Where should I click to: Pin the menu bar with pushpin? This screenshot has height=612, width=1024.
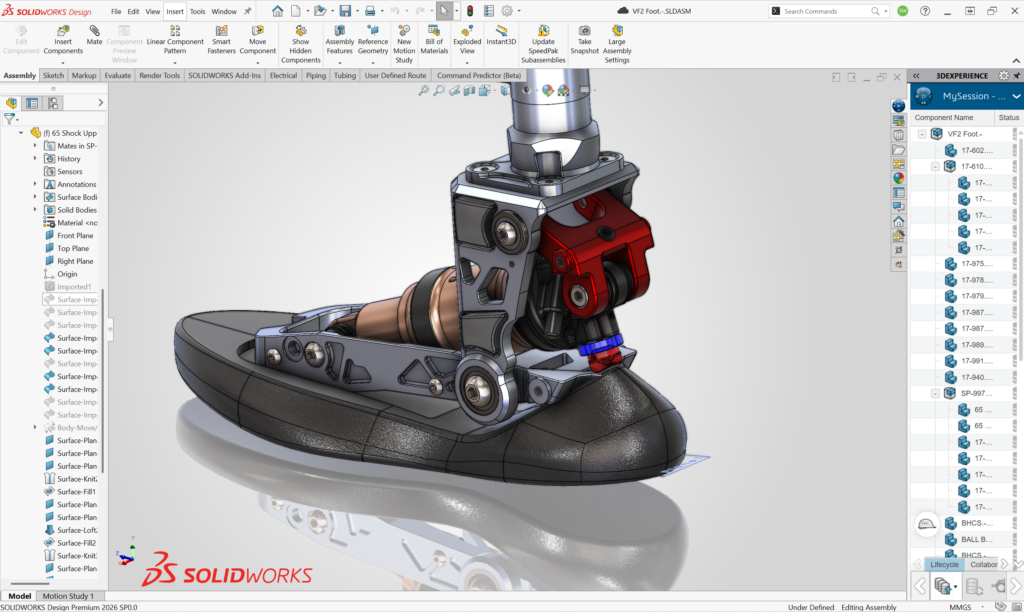(x=248, y=11)
